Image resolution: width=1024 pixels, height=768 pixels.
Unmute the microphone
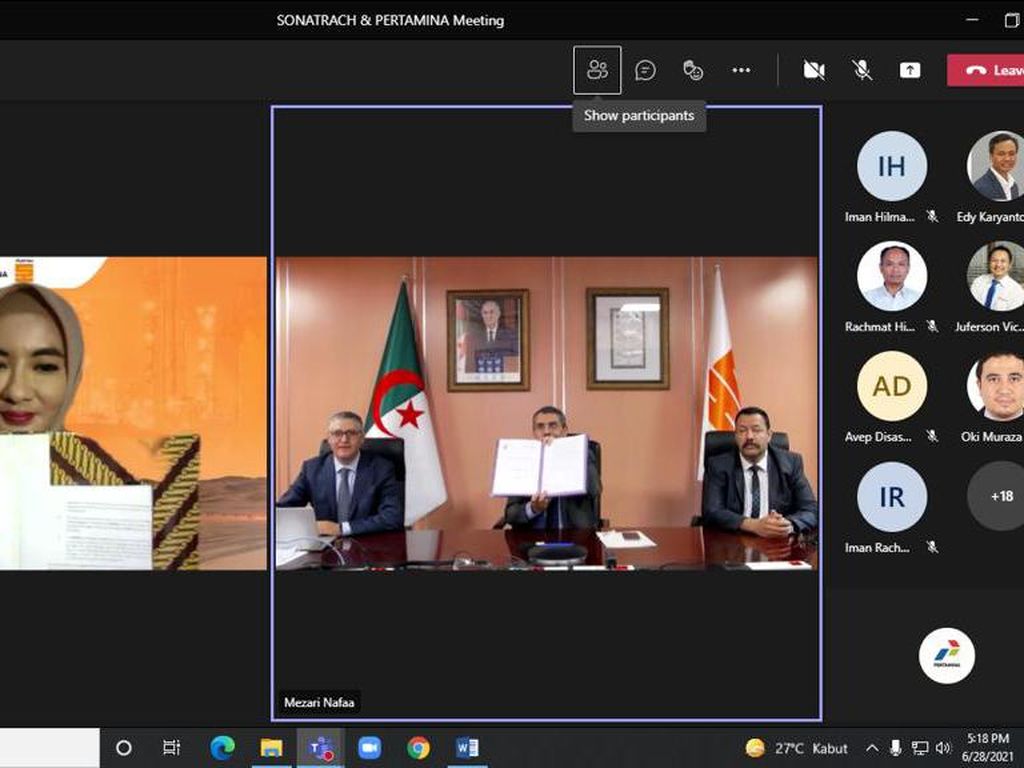pyautogui.click(x=862, y=70)
